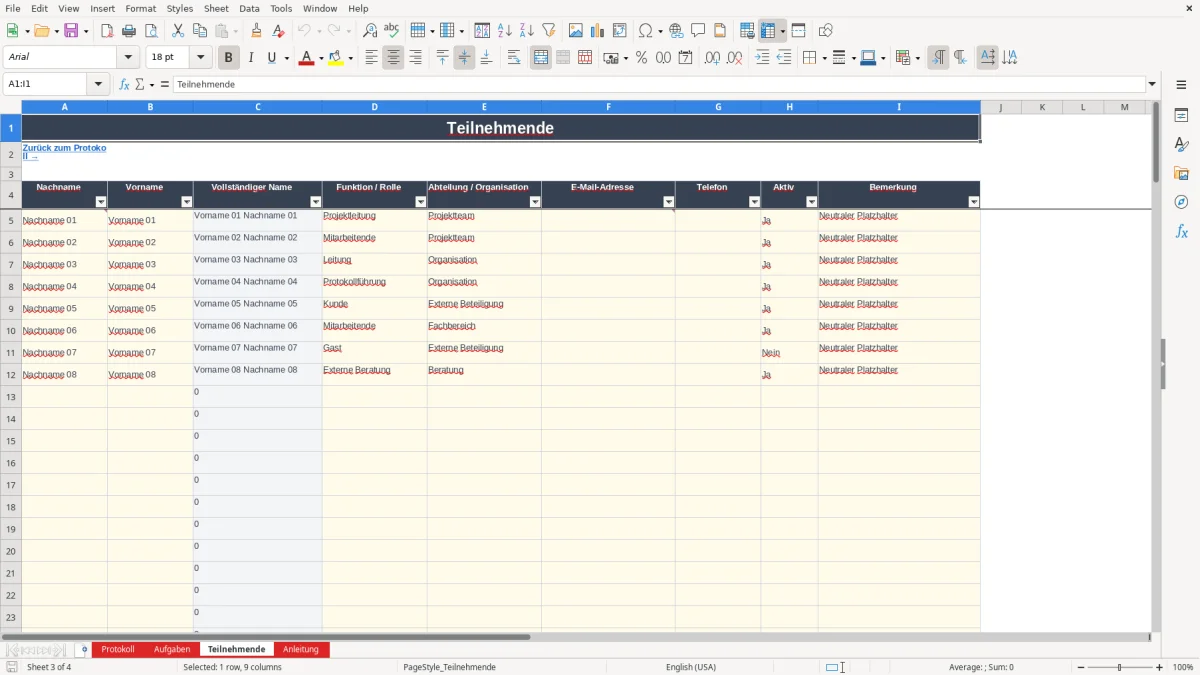Click the Add new sheet button
This screenshot has height=675, width=1200.
[x=84, y=649]
